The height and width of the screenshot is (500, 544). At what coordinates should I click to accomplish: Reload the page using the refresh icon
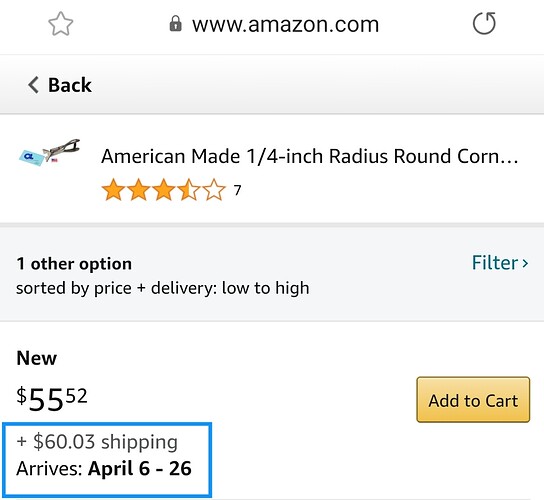point(484,23)
